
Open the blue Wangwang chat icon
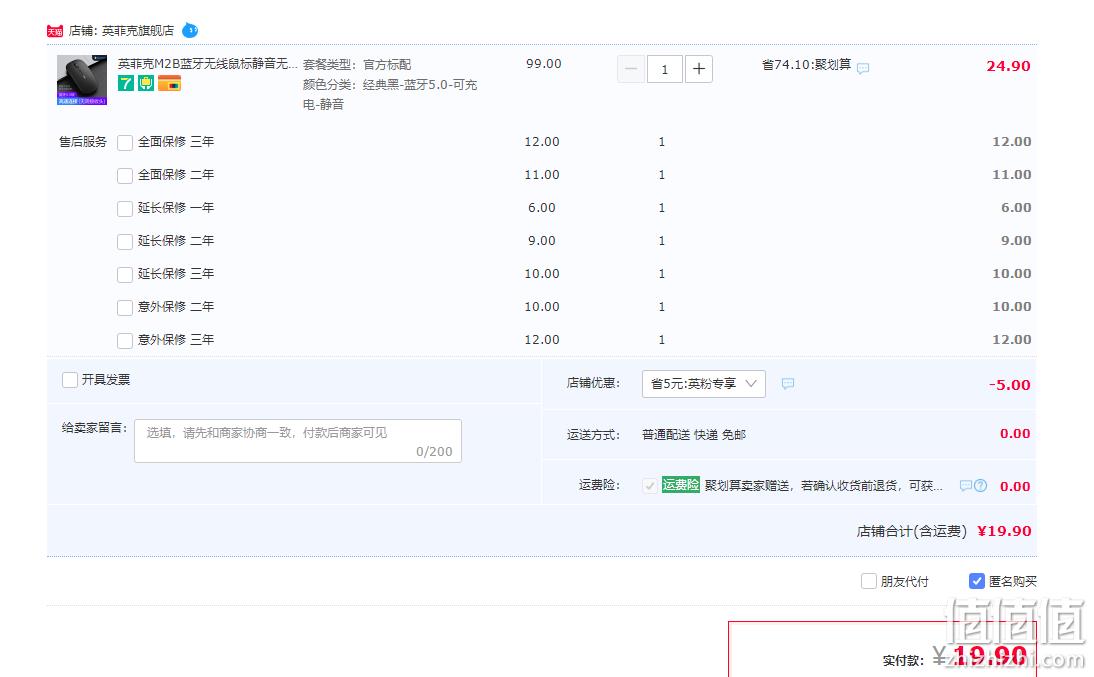(190, 31)
